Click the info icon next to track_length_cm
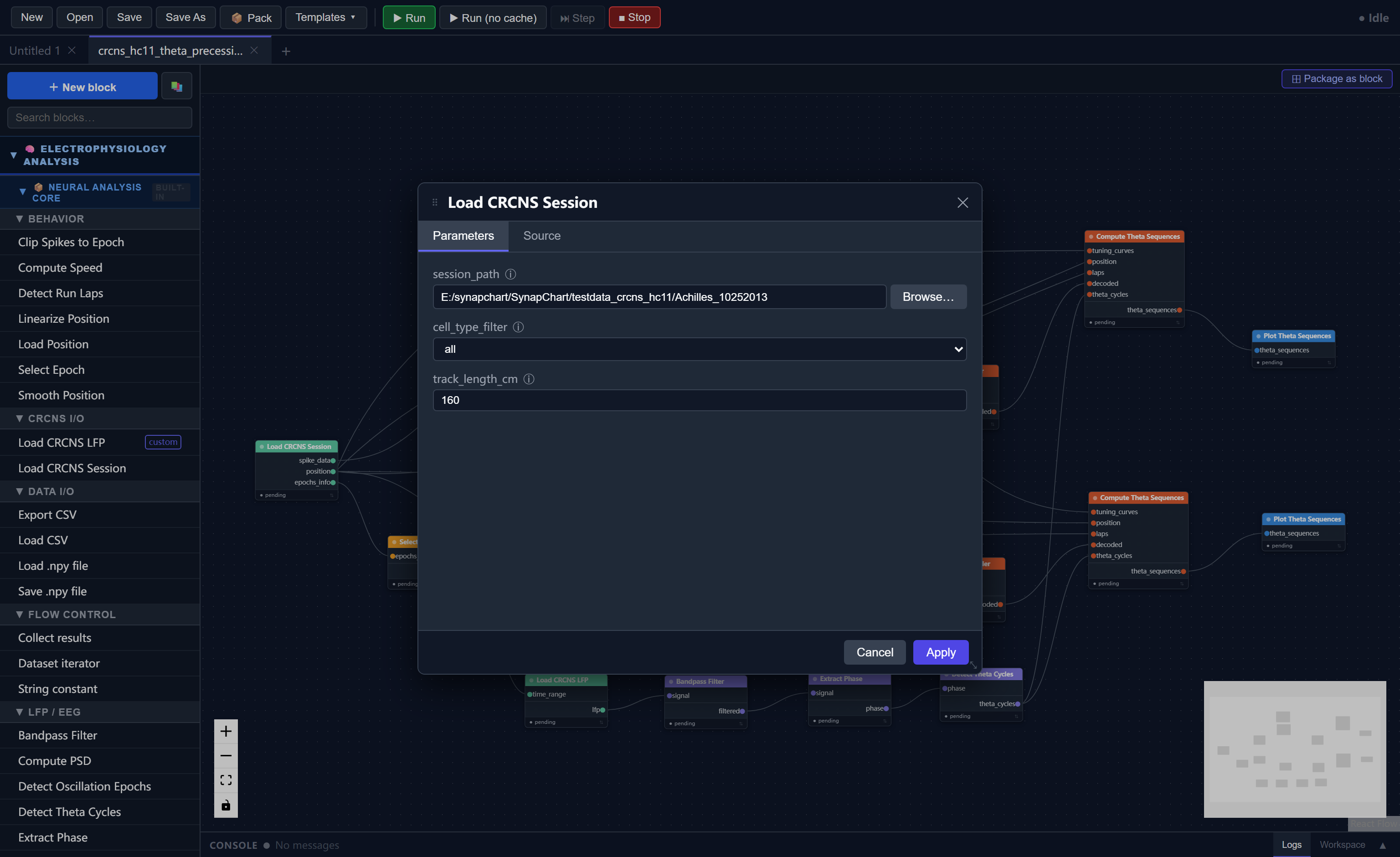Image resolution: width=1400 pixels, height=857 pixels. 529,379
